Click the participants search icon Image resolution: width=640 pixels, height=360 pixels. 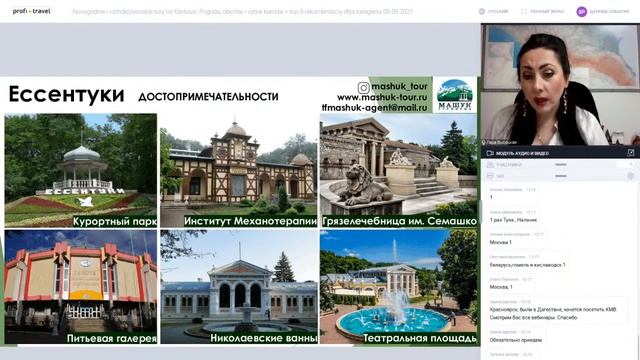coord(631,164)
